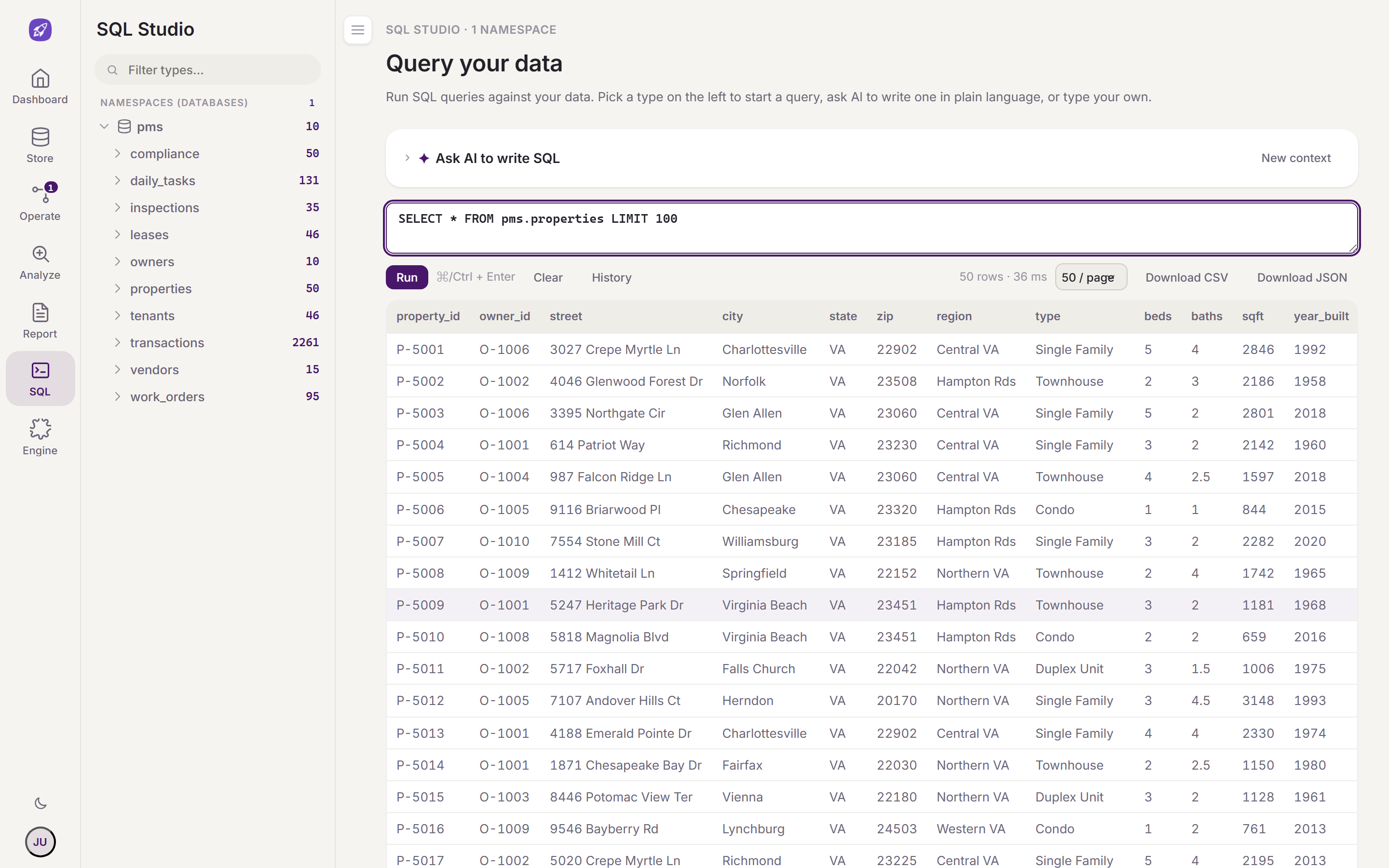The height and width of the screenshot is (868, 1389).
Task: Click the owner_id column header
Action: coord(504,316)
